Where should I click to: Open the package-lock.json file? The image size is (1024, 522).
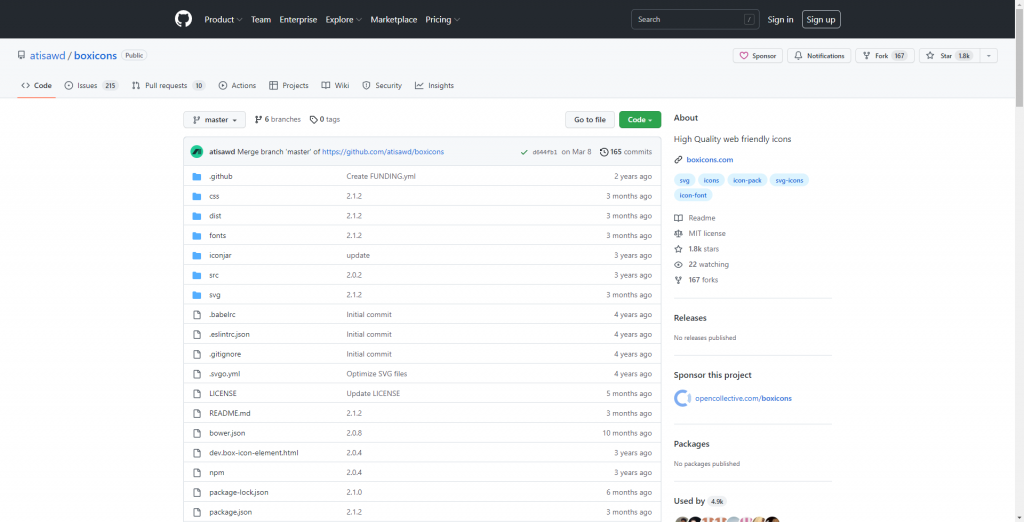(x=239, y=492)
